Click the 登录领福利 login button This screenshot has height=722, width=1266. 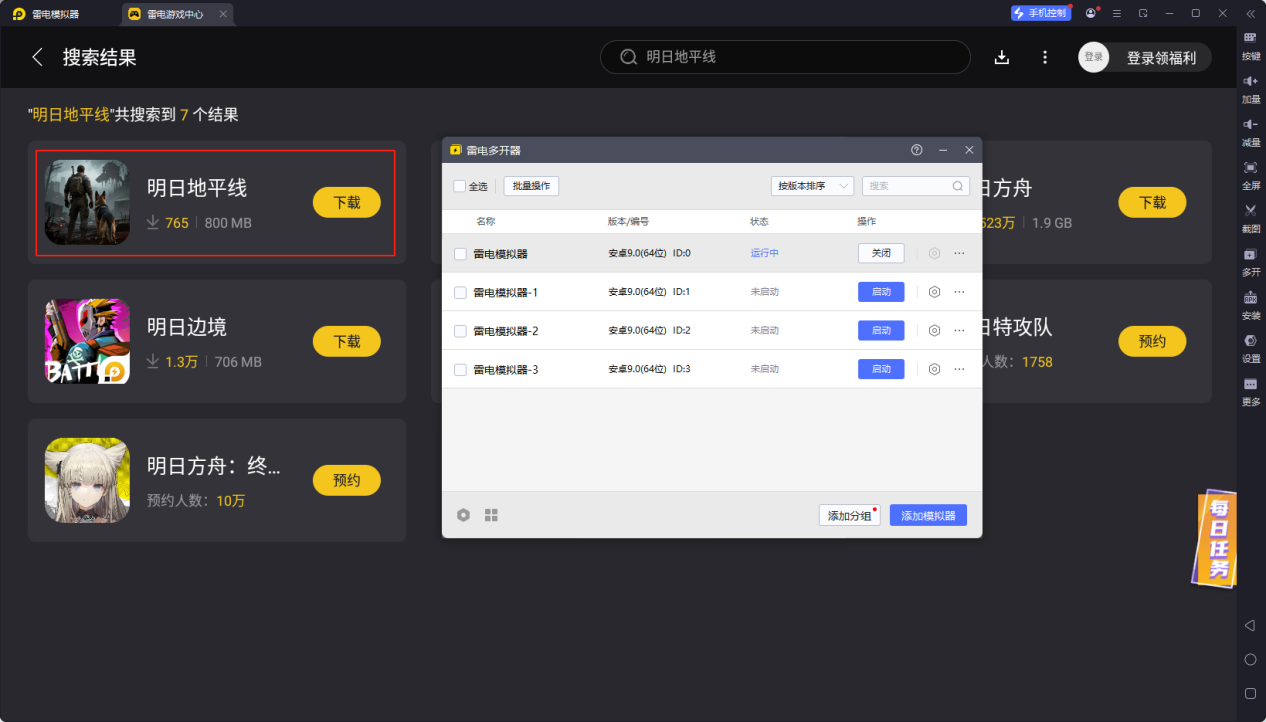(x=1145, y=57)
